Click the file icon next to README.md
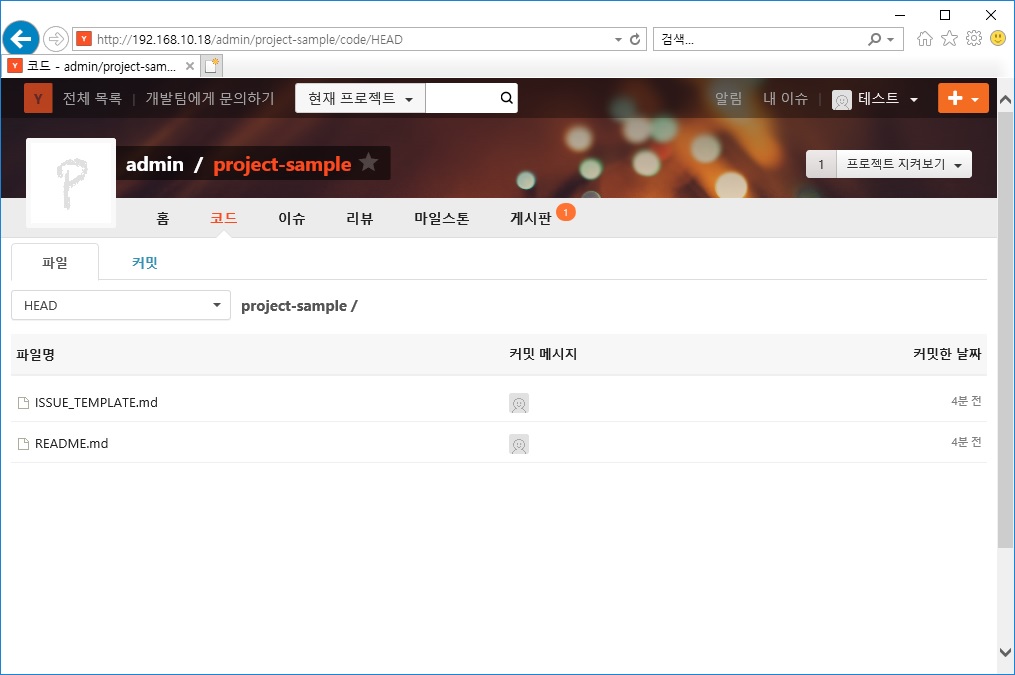1015x675 pixels. [22, 443]
